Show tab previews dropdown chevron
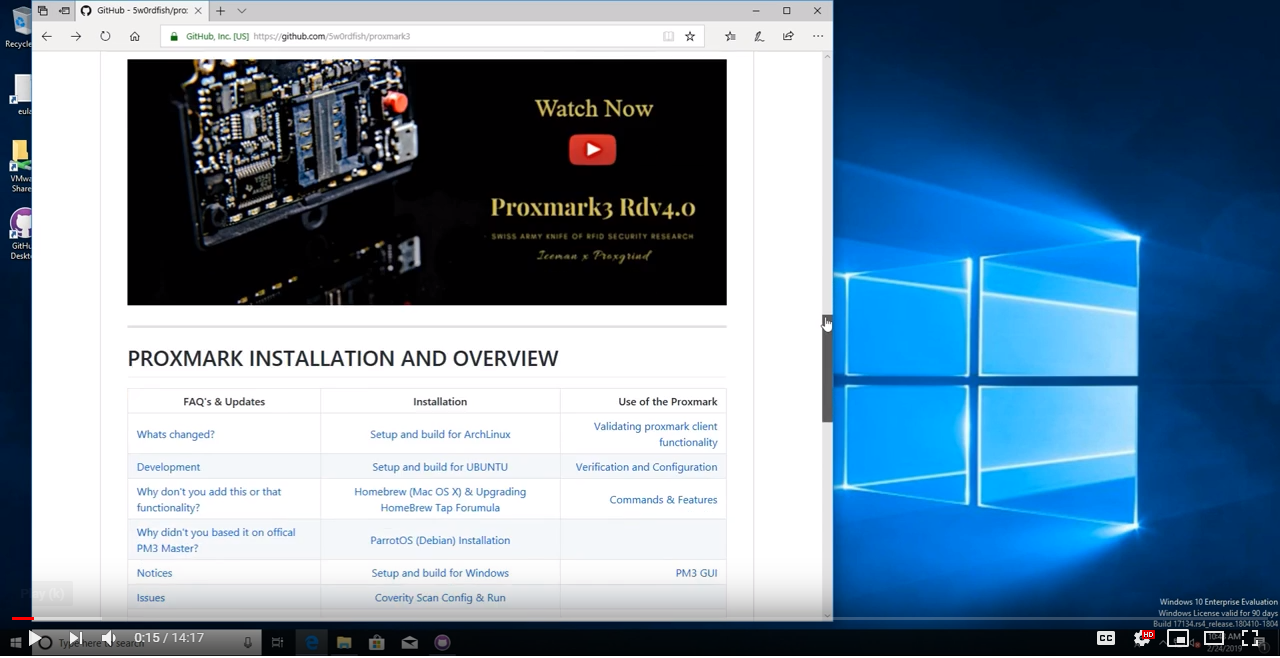The height and width of the screenshot is (658, 1280). 241,11
